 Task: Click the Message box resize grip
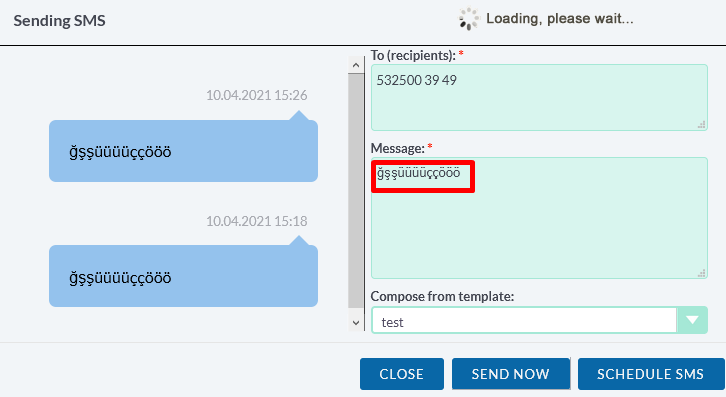click(701, 273)
